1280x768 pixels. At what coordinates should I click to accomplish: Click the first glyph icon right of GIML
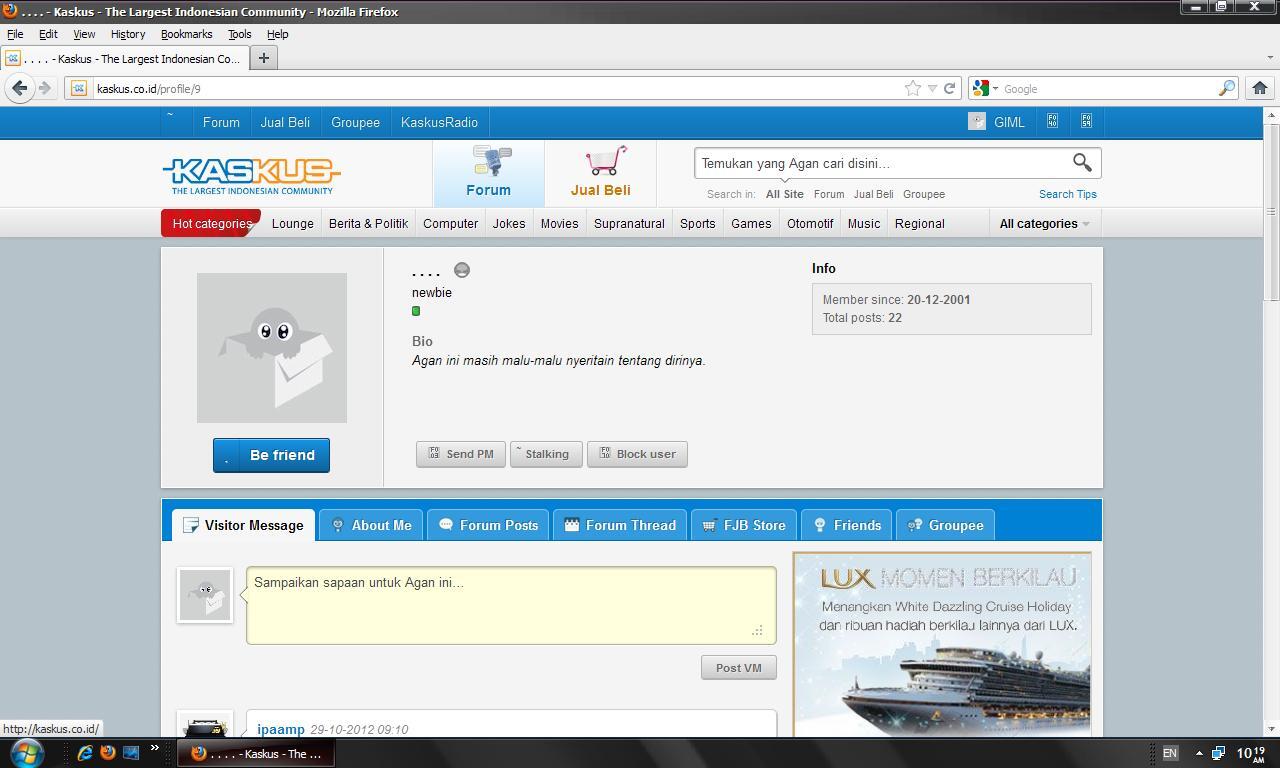click(1052, 121)
